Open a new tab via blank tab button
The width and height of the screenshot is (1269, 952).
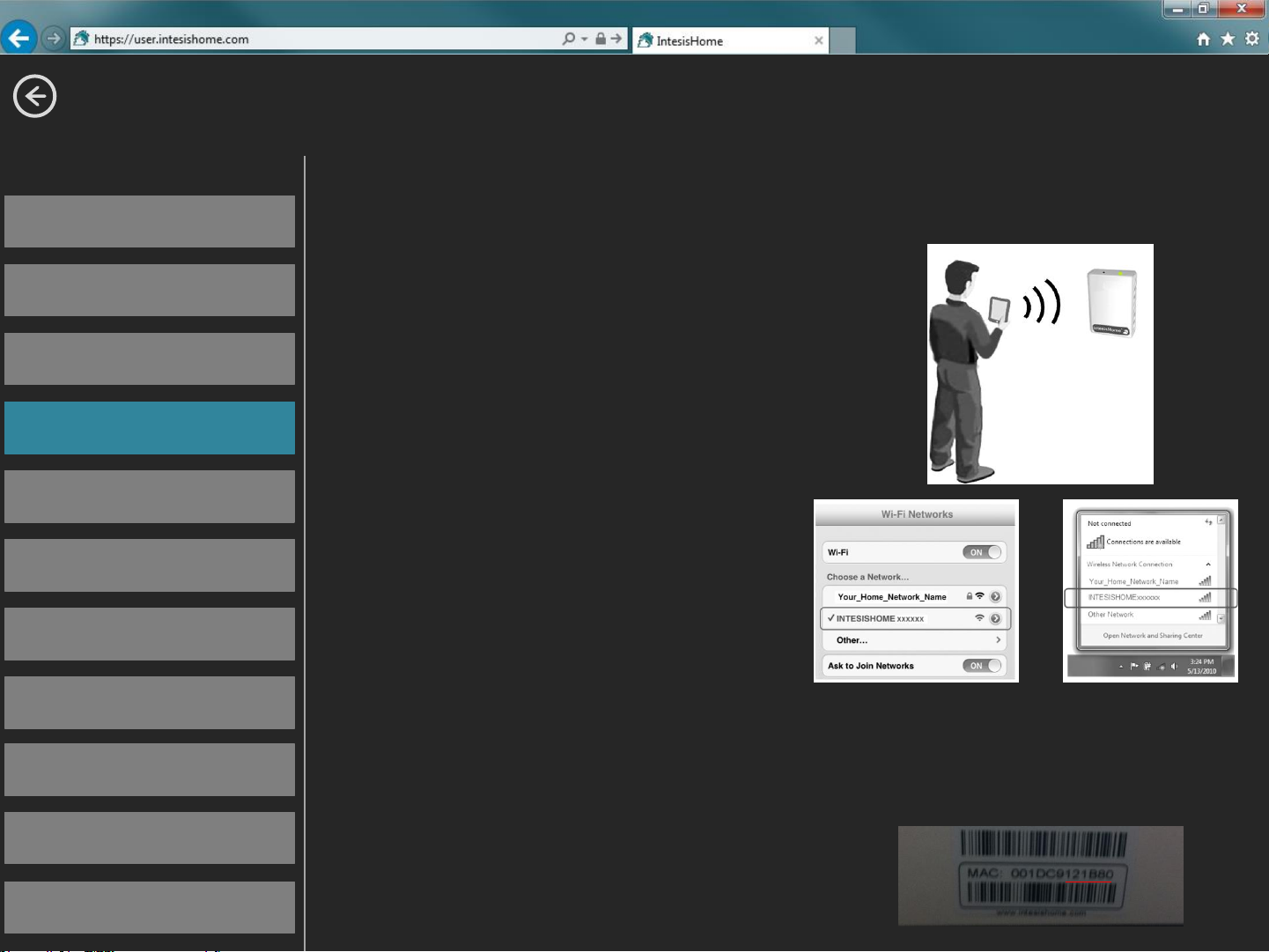[x=843, y=41]
